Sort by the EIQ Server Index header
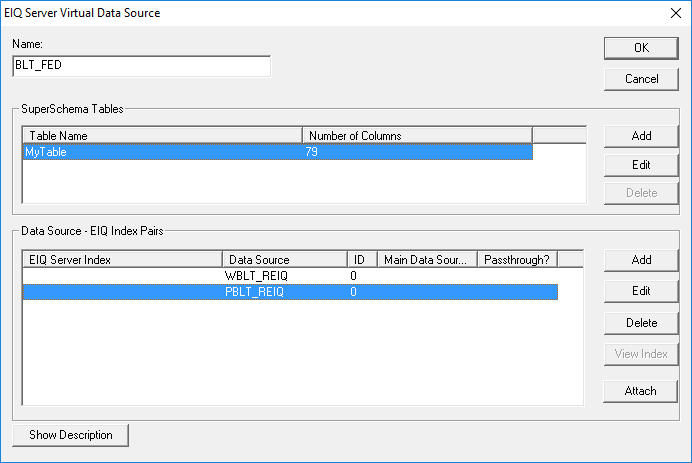The height and width of the screenshot is (463, 692). pos(122,260)
